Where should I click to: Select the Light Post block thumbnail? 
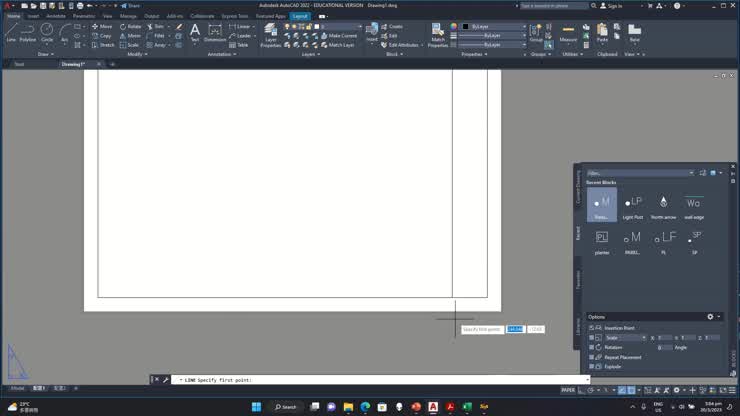coord(632,205)
